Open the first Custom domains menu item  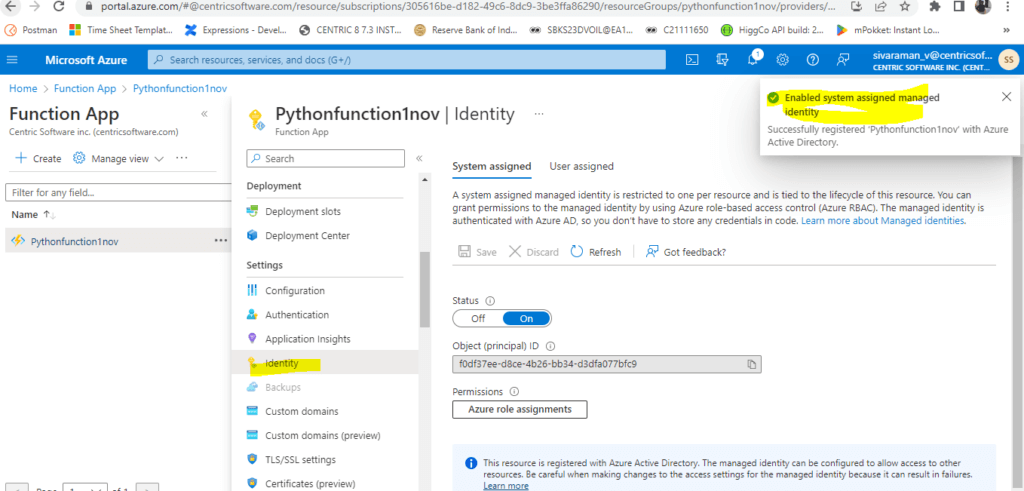click(302, 411)
